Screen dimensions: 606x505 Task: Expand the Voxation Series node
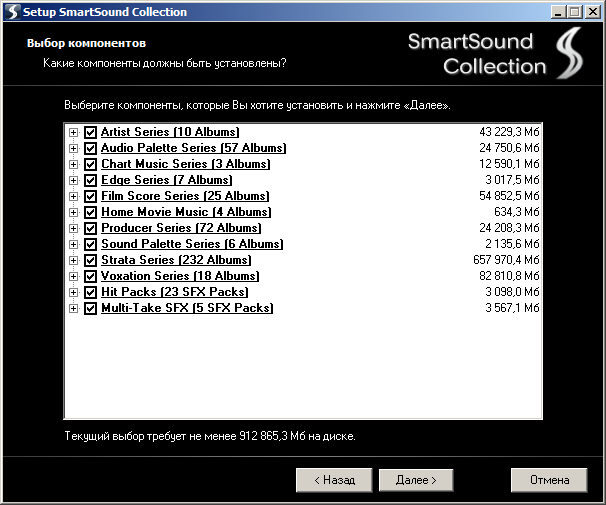(73, 277)
